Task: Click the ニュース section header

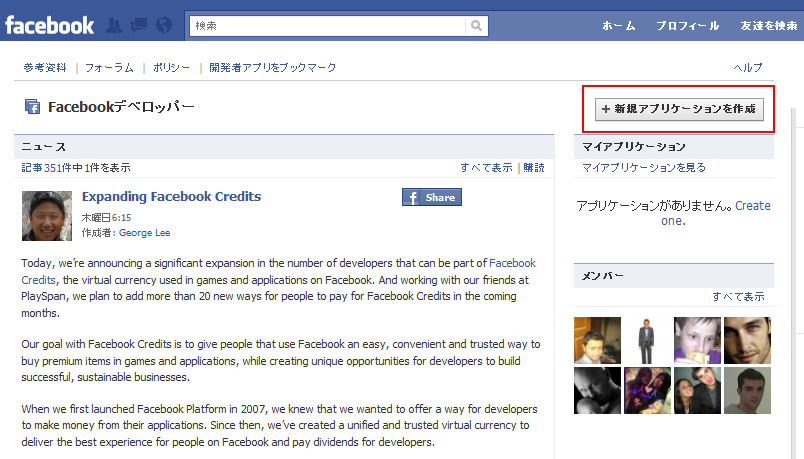Action: 284,147
